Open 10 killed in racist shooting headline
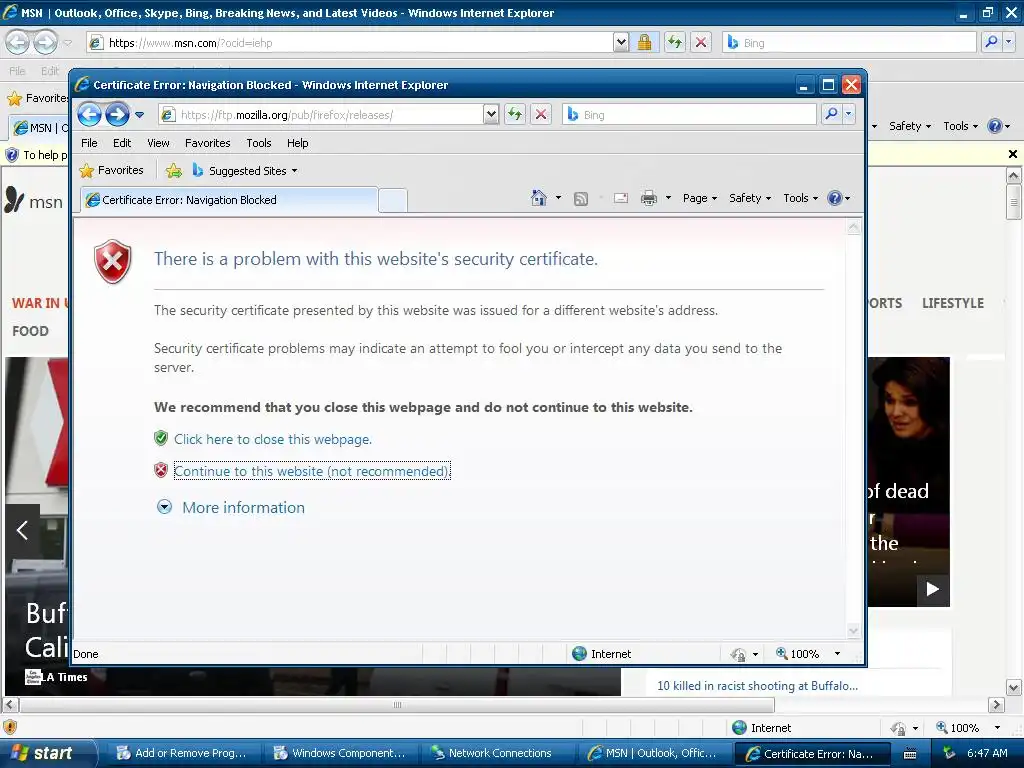This screenshot has width=1024, height=768. coord(758,686)
